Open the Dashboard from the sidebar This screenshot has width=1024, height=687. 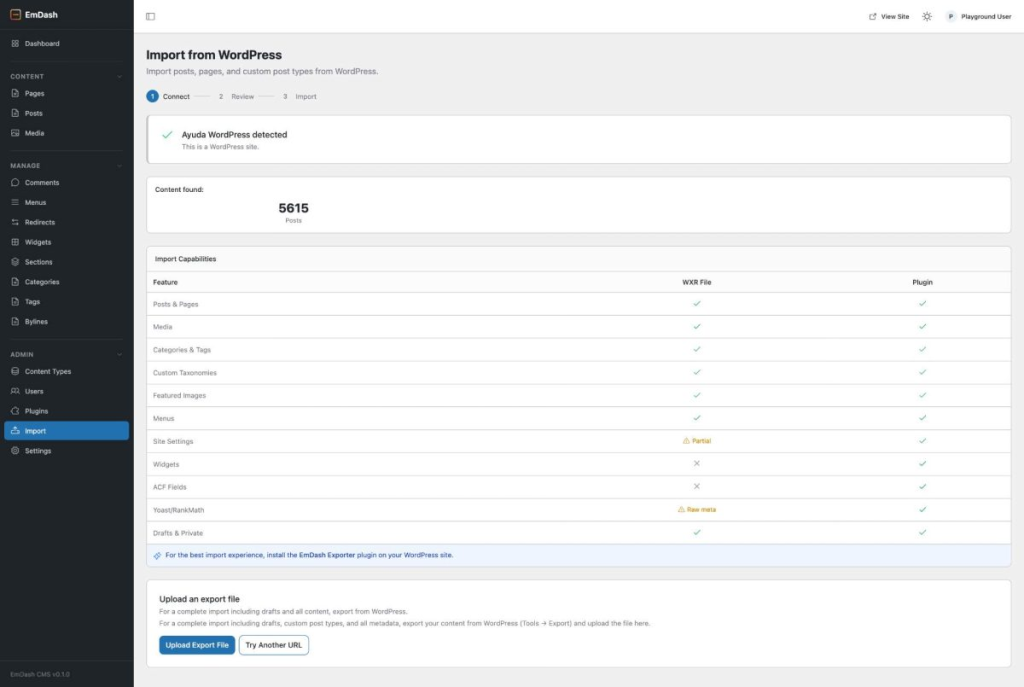tap(41, 44)
